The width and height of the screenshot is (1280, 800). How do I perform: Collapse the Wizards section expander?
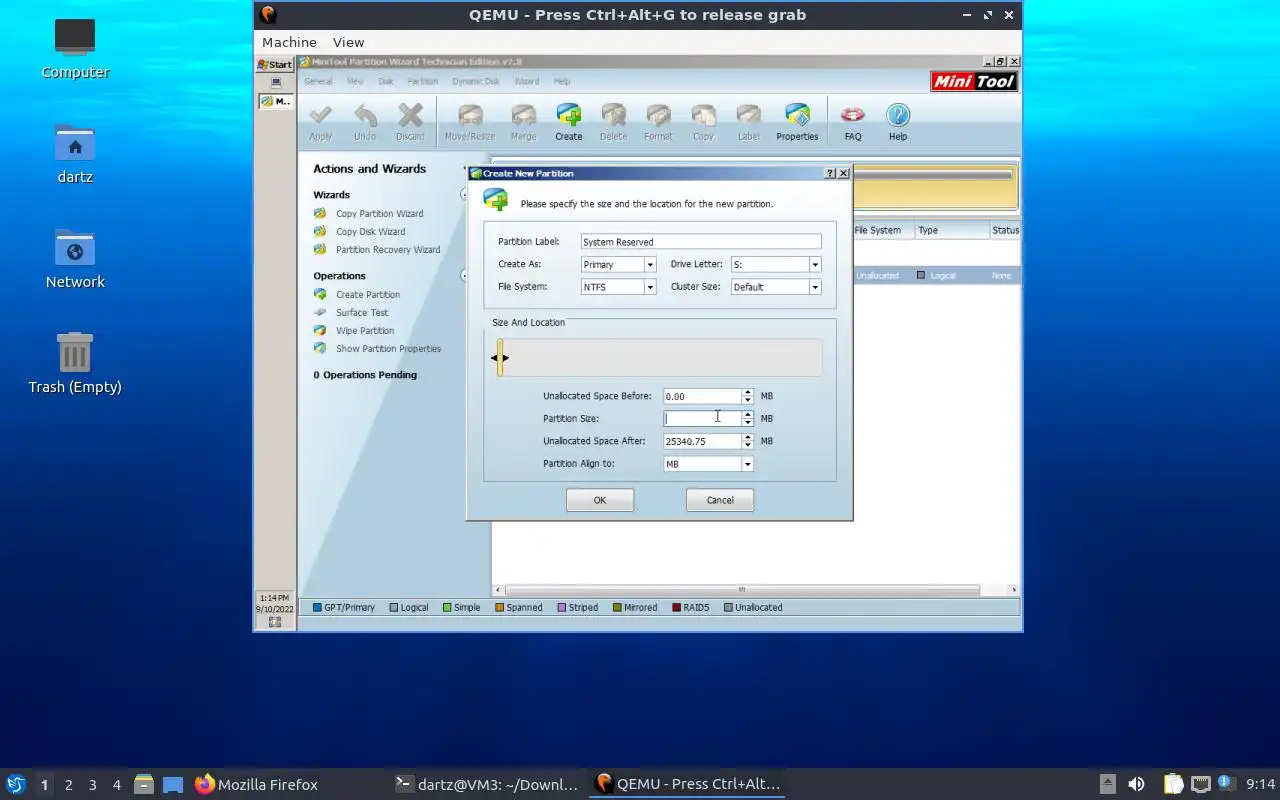[x=464, y=195]
